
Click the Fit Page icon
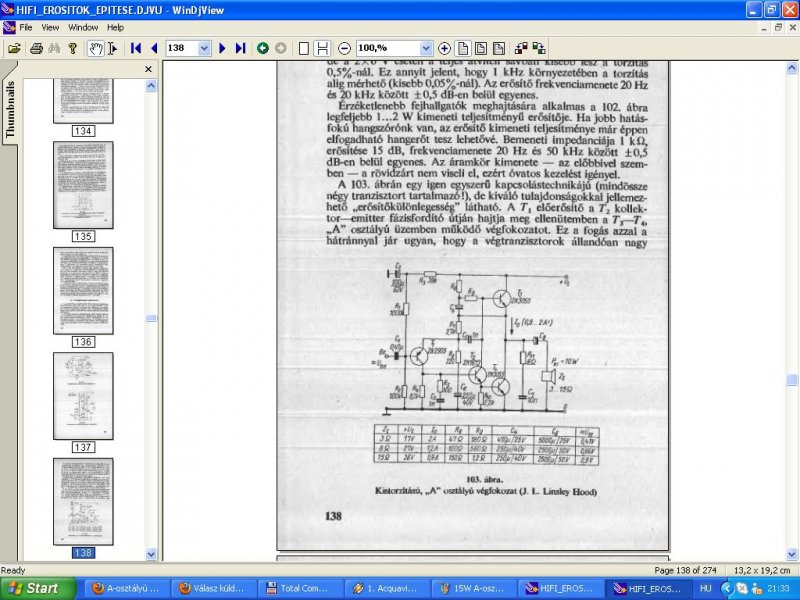point(499,48)
